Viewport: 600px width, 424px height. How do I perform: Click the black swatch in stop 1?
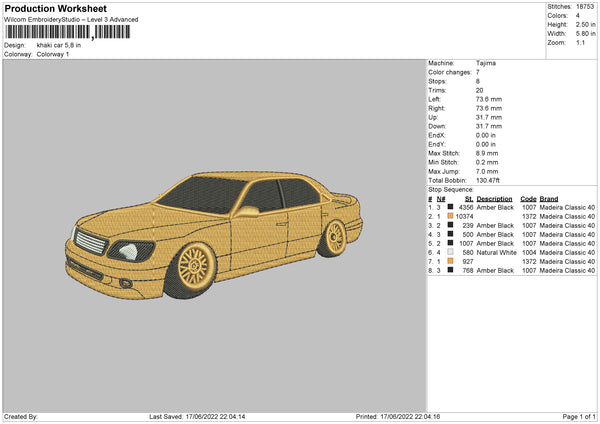point(451,207)
